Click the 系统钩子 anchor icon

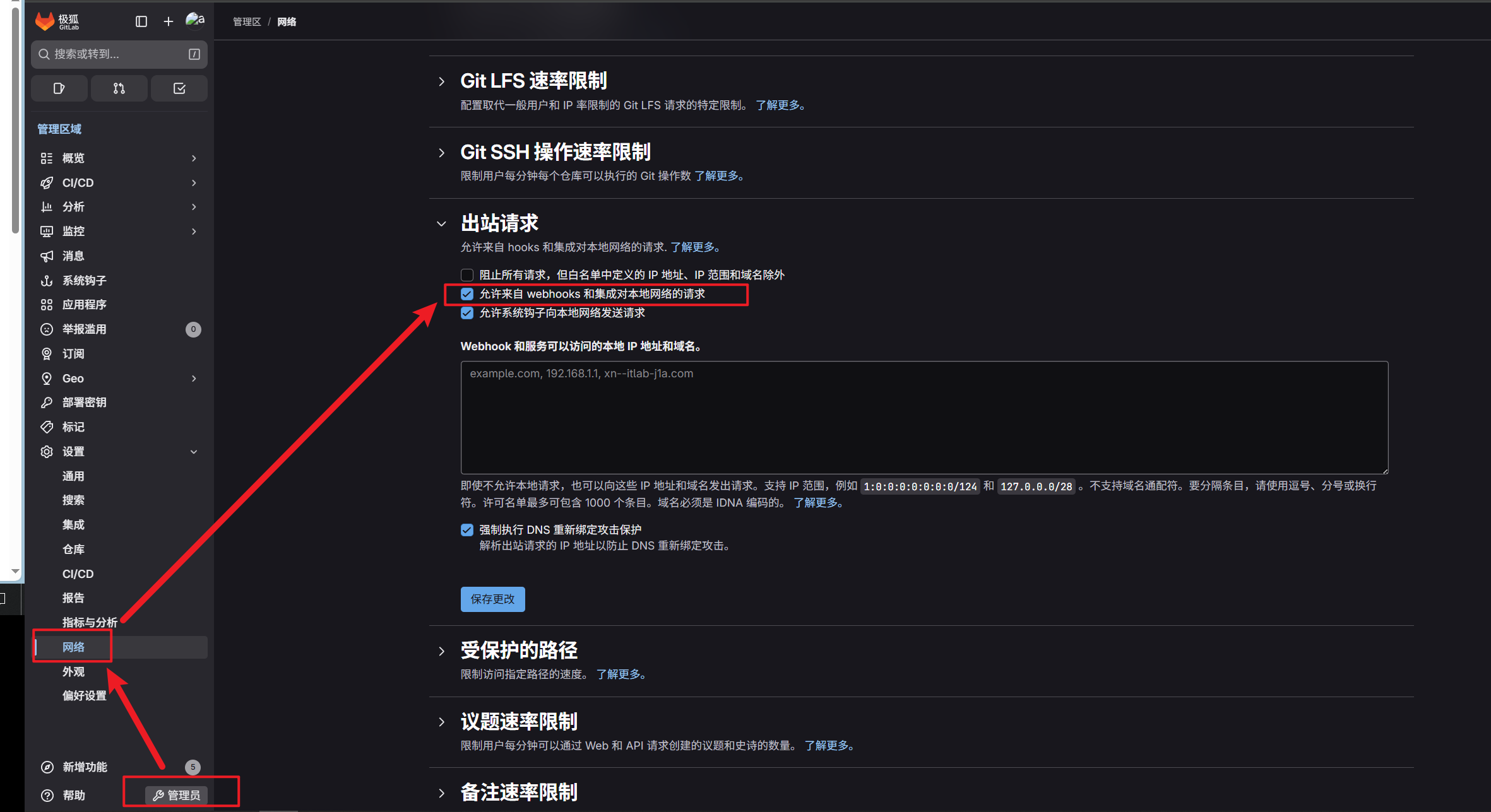click(x=47, y=280)
